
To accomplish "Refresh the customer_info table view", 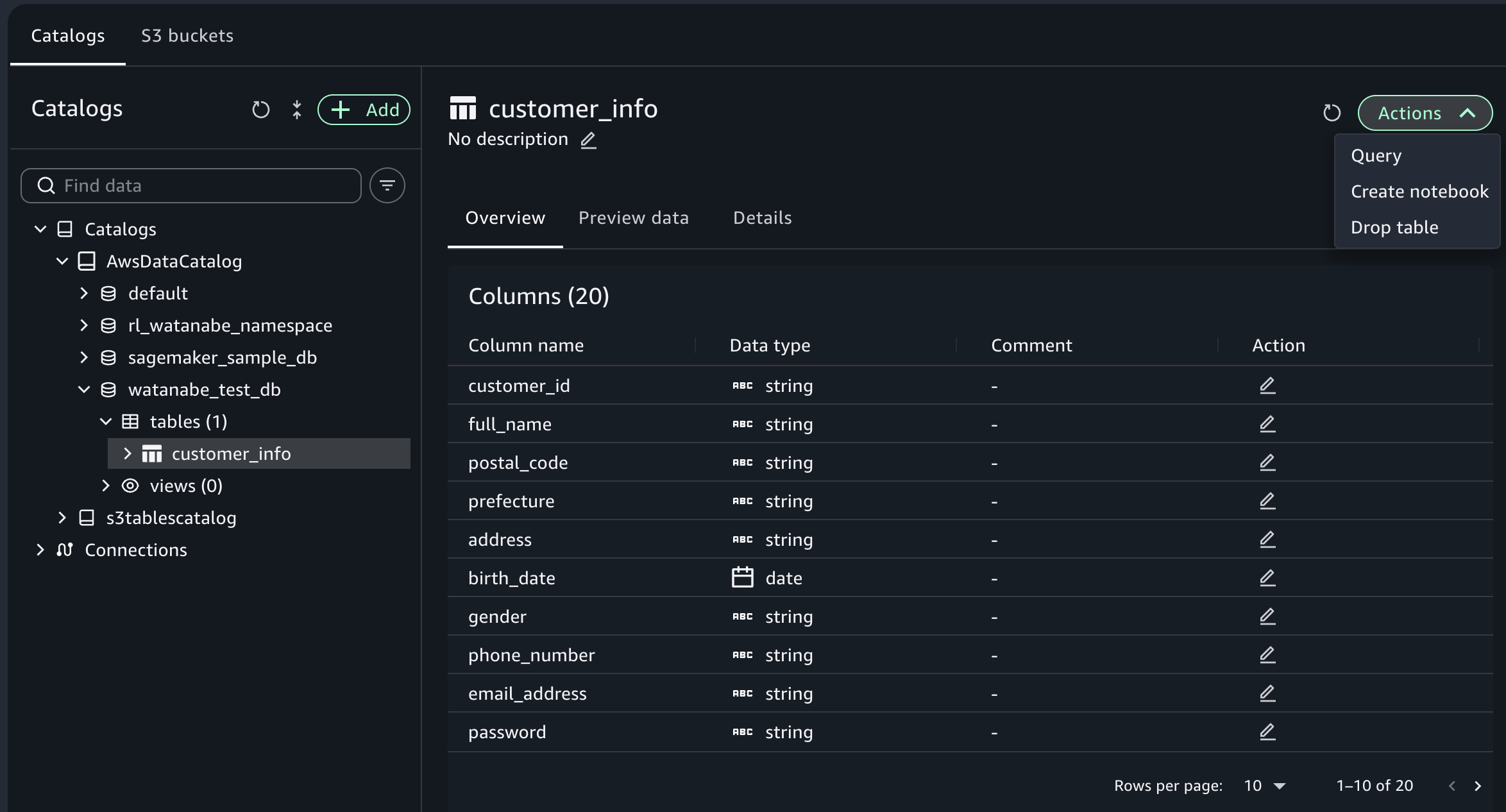I will tap(1332, 113).
